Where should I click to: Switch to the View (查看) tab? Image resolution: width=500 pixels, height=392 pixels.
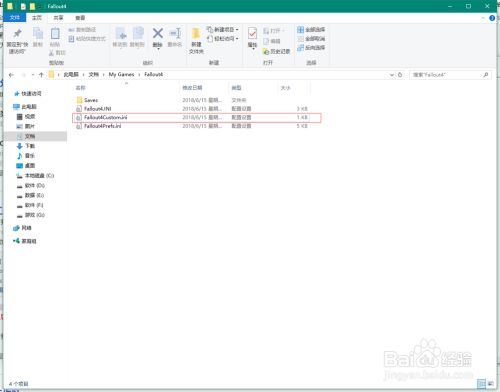point(80,18)
